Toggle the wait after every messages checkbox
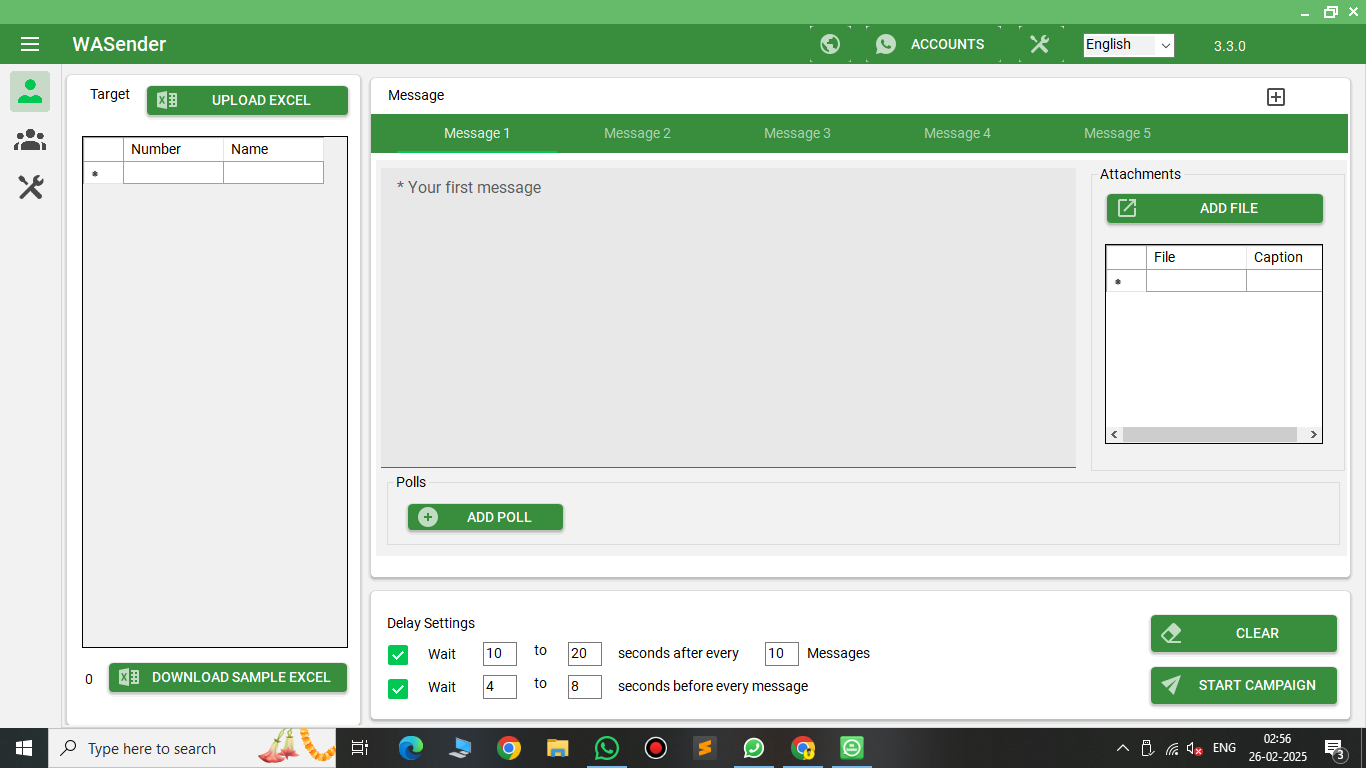Screen dimensions: 1366x768 point(398,655)
